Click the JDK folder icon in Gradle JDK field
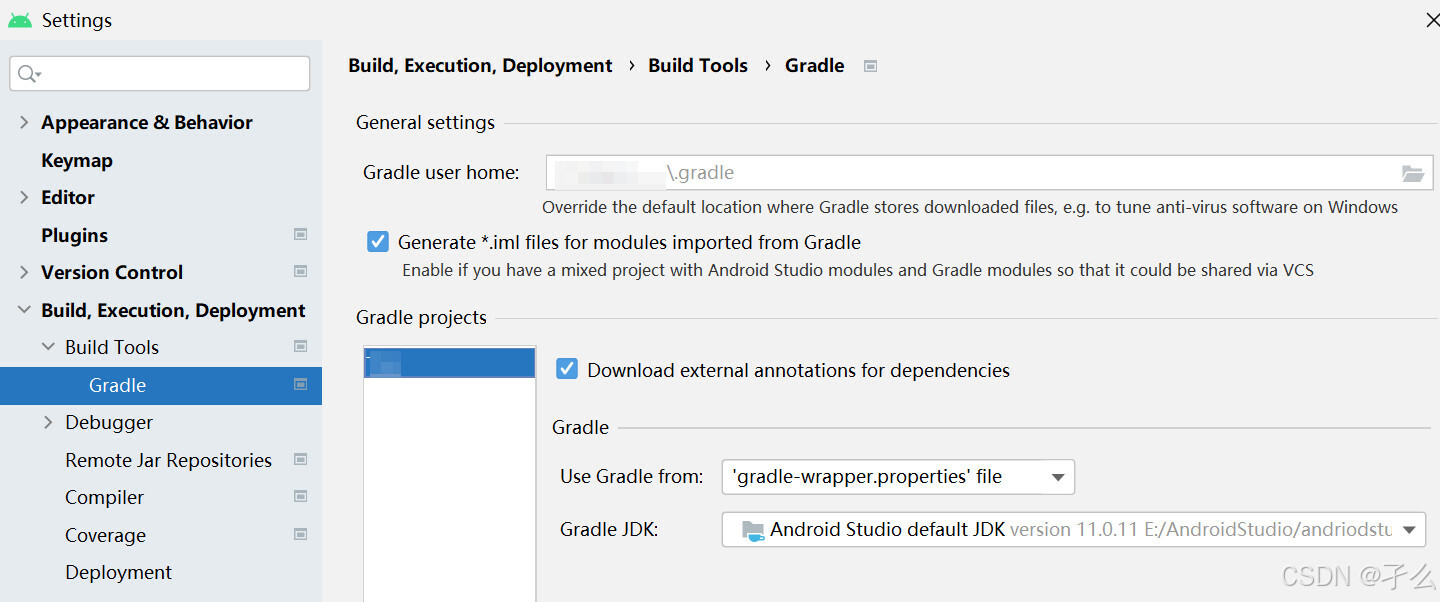The height and width of the screenshot is (602, 1440). pyautogui.click(x=753, y=530)
